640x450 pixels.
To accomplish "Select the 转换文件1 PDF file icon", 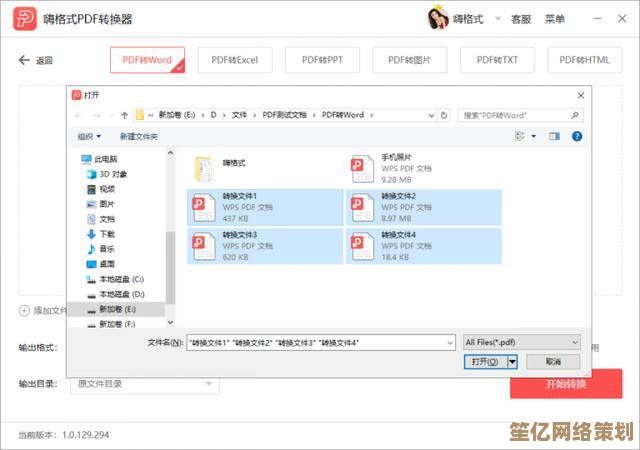I will [204, 207].
